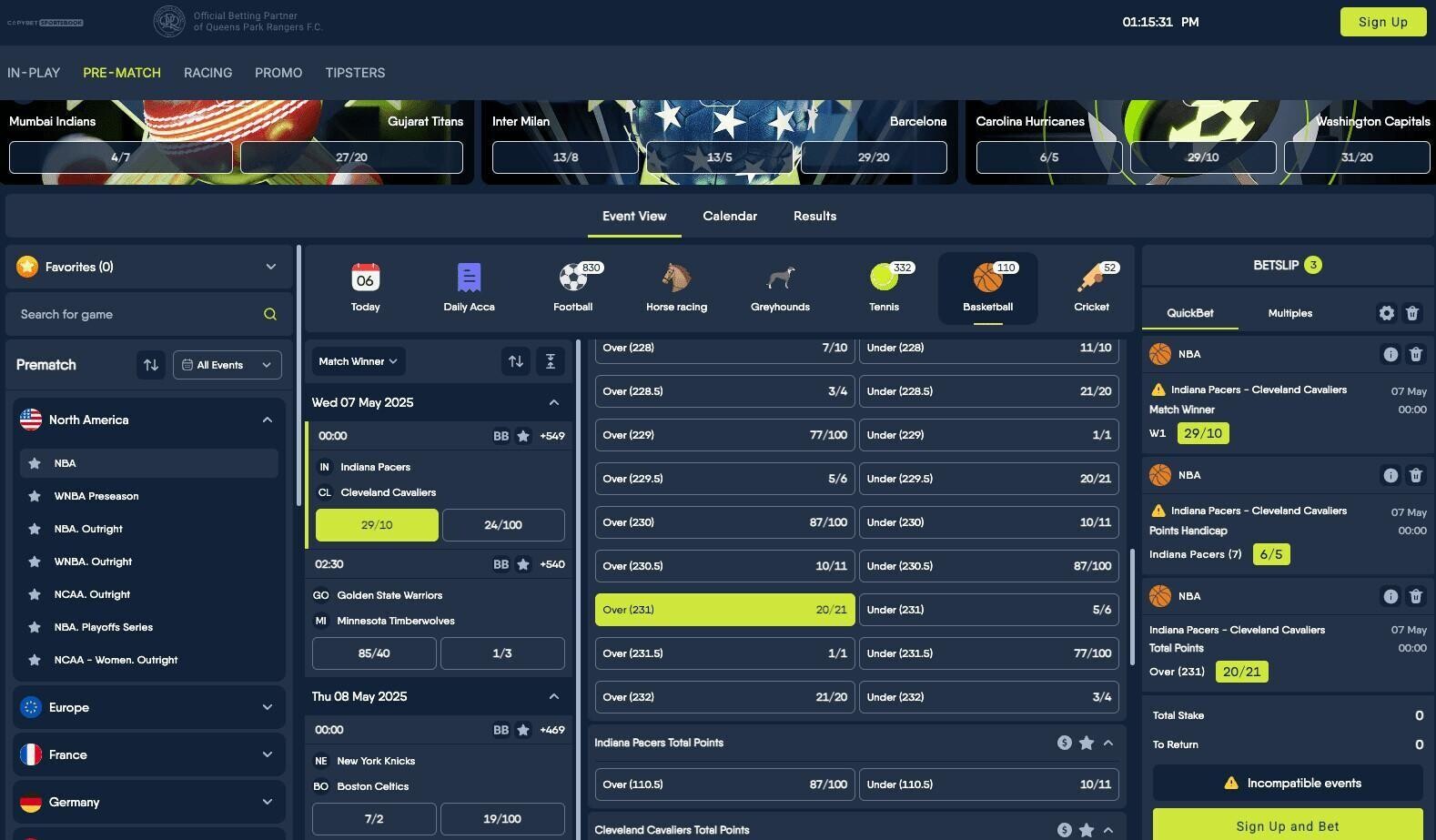Screen dimensions: 1436x840
Task: Favorite the Warriors-Timberwolves match star
Action: pos(523,564)
